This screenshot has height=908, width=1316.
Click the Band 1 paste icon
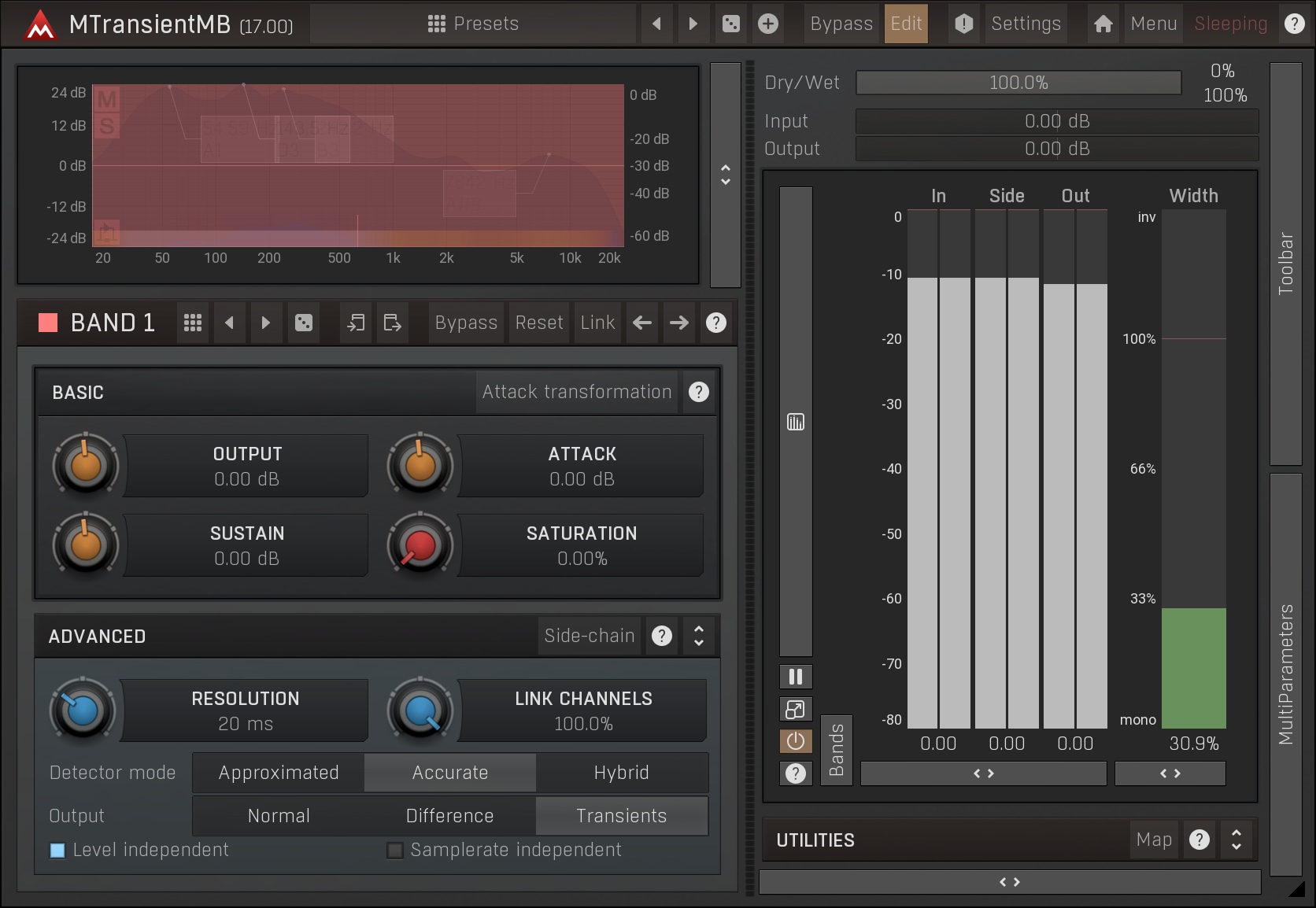coord(392,323)
